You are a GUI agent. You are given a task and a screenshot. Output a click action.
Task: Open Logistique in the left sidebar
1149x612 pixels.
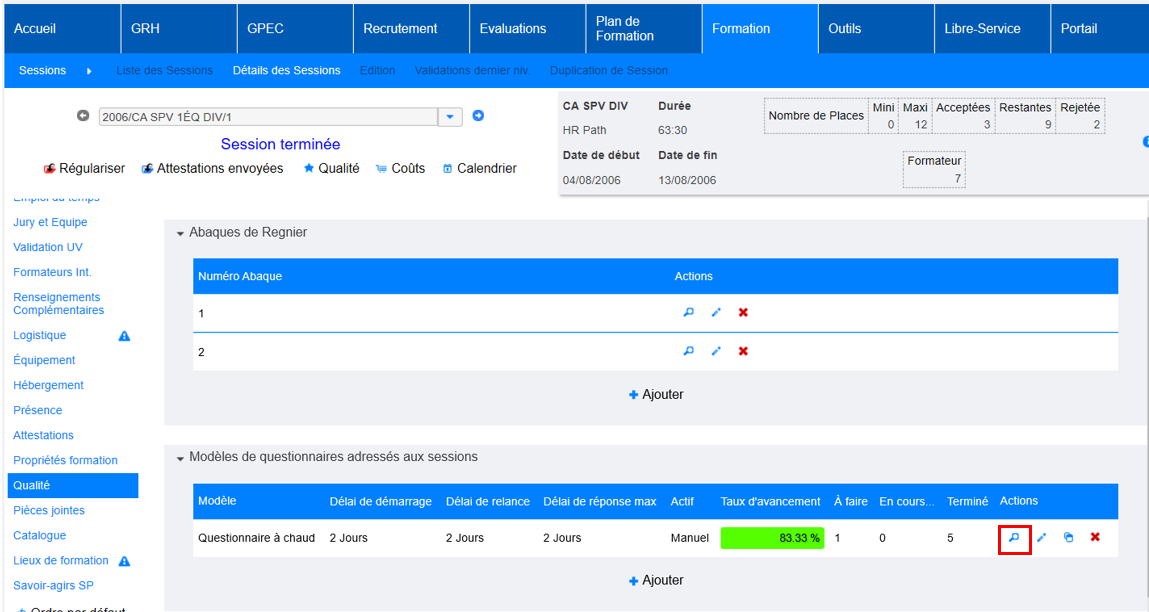pos(40,336)
